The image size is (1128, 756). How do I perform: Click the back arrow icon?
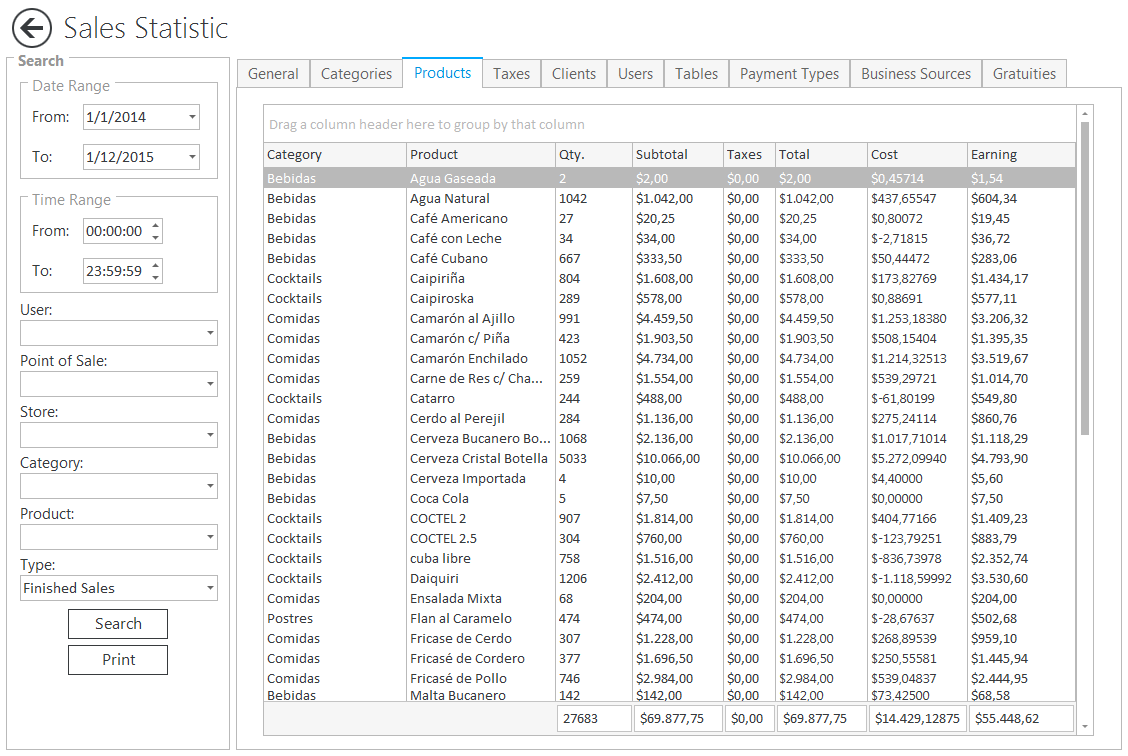click(32, 28)
